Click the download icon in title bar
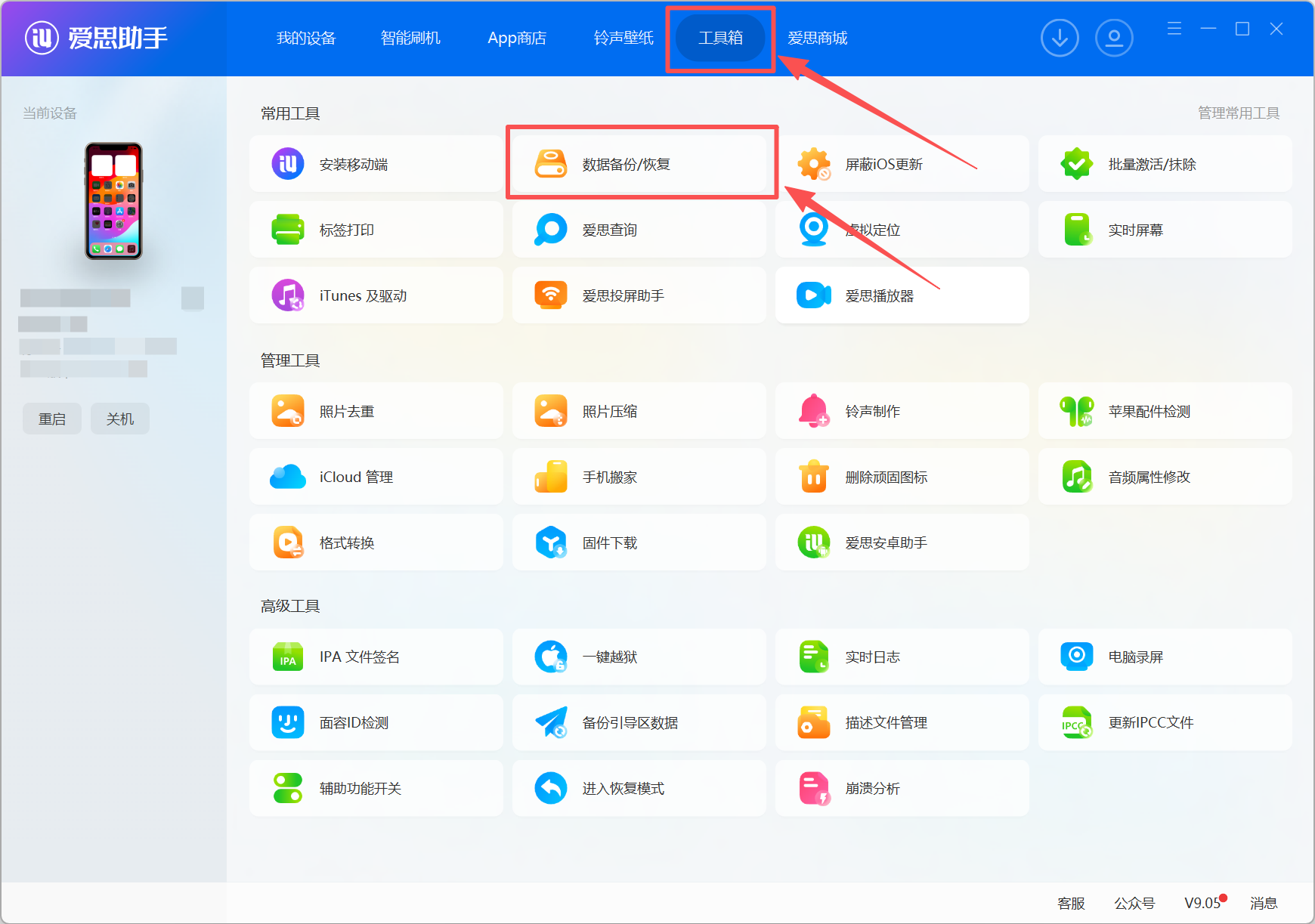The width and height of the screenshot is (1315, 924). [1060, 37]
